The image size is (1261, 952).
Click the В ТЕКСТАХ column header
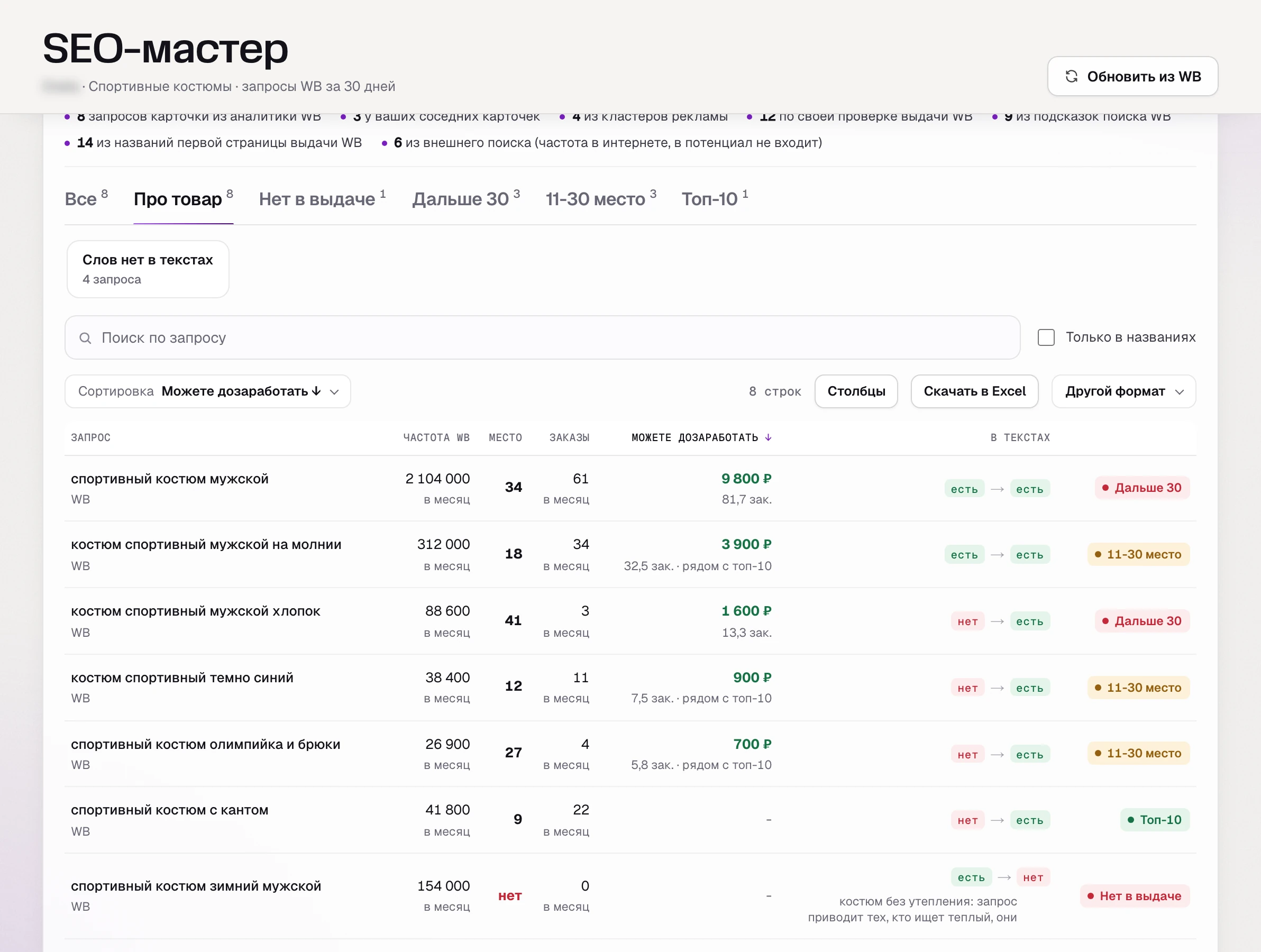tap(1020, 437)
